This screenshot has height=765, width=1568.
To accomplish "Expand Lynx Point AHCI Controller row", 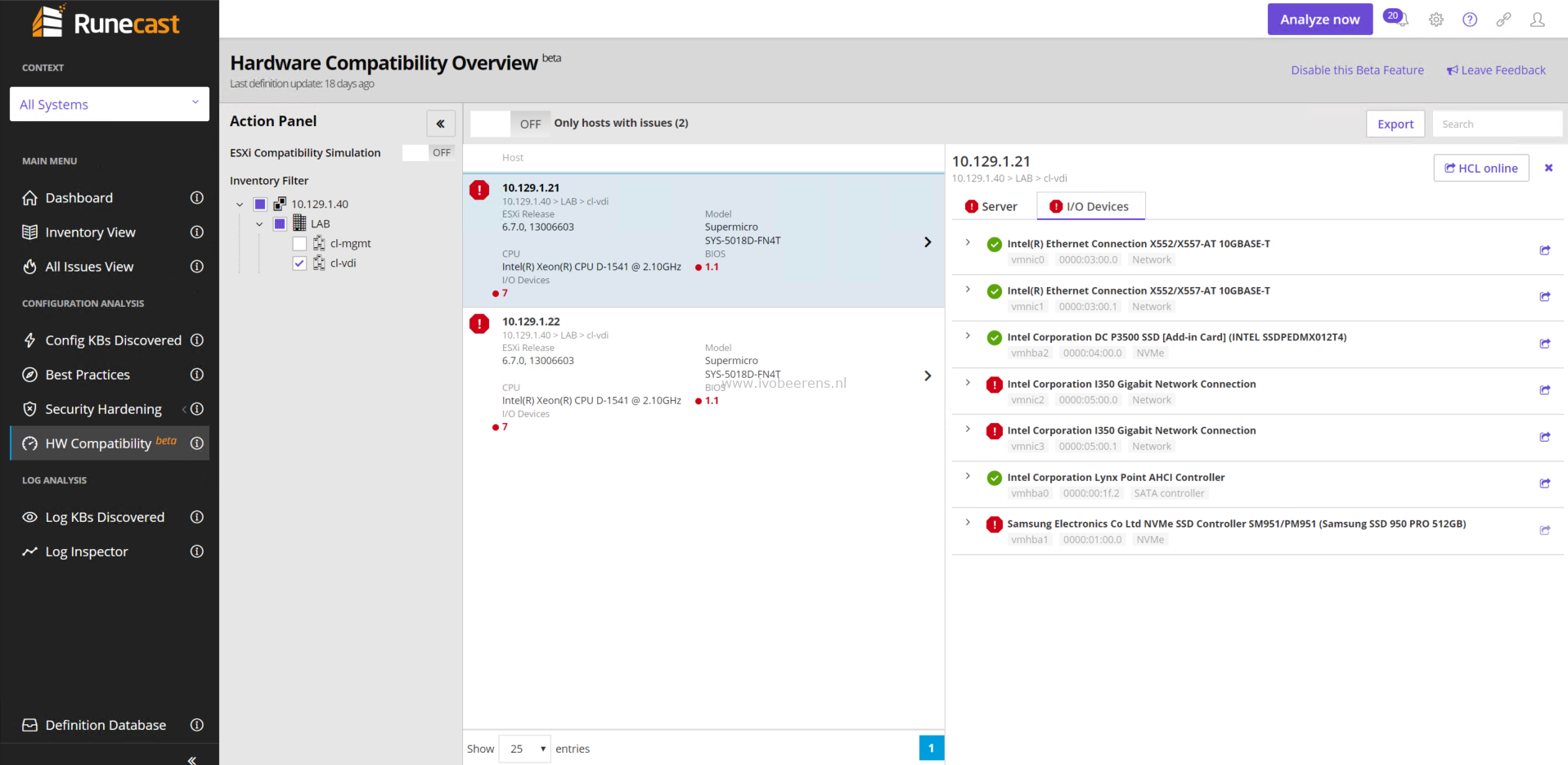I will (x=968, y=475).
